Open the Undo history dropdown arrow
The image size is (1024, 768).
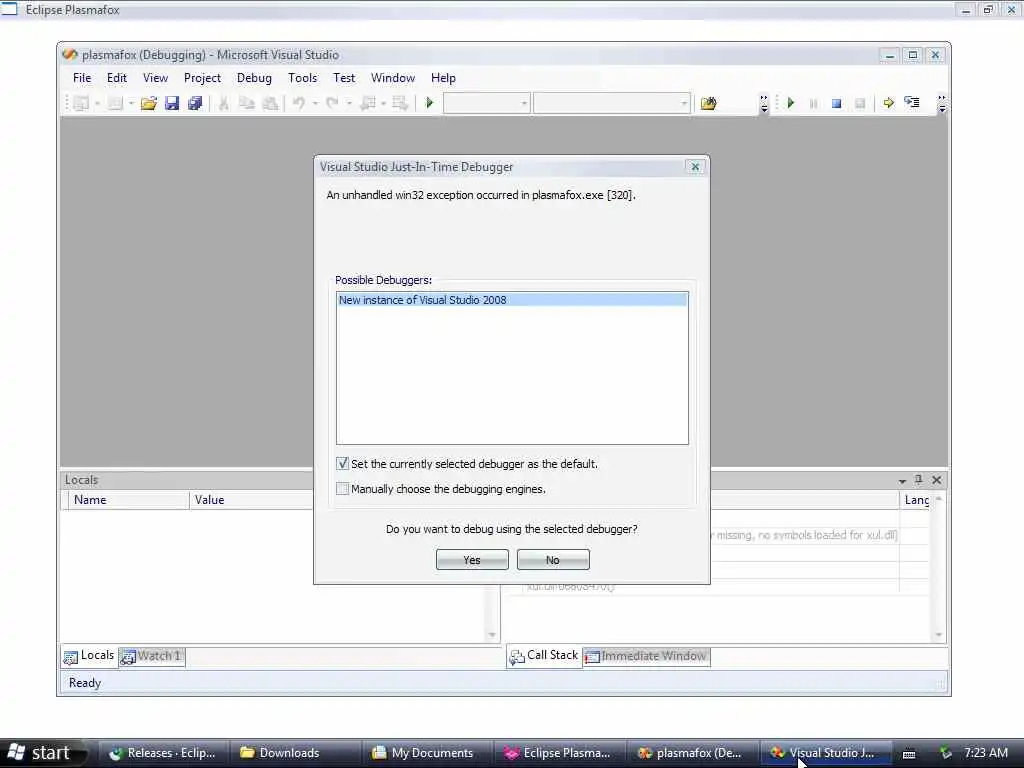click(315, 103)
